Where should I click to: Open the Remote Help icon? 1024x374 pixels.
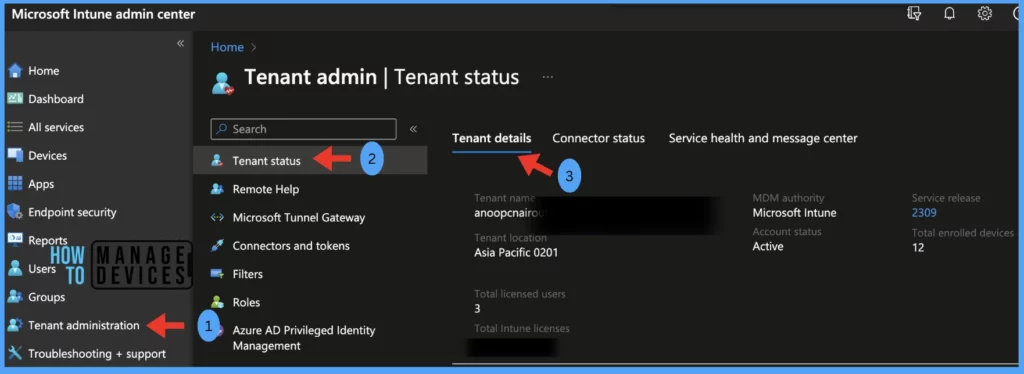(217, 189)
